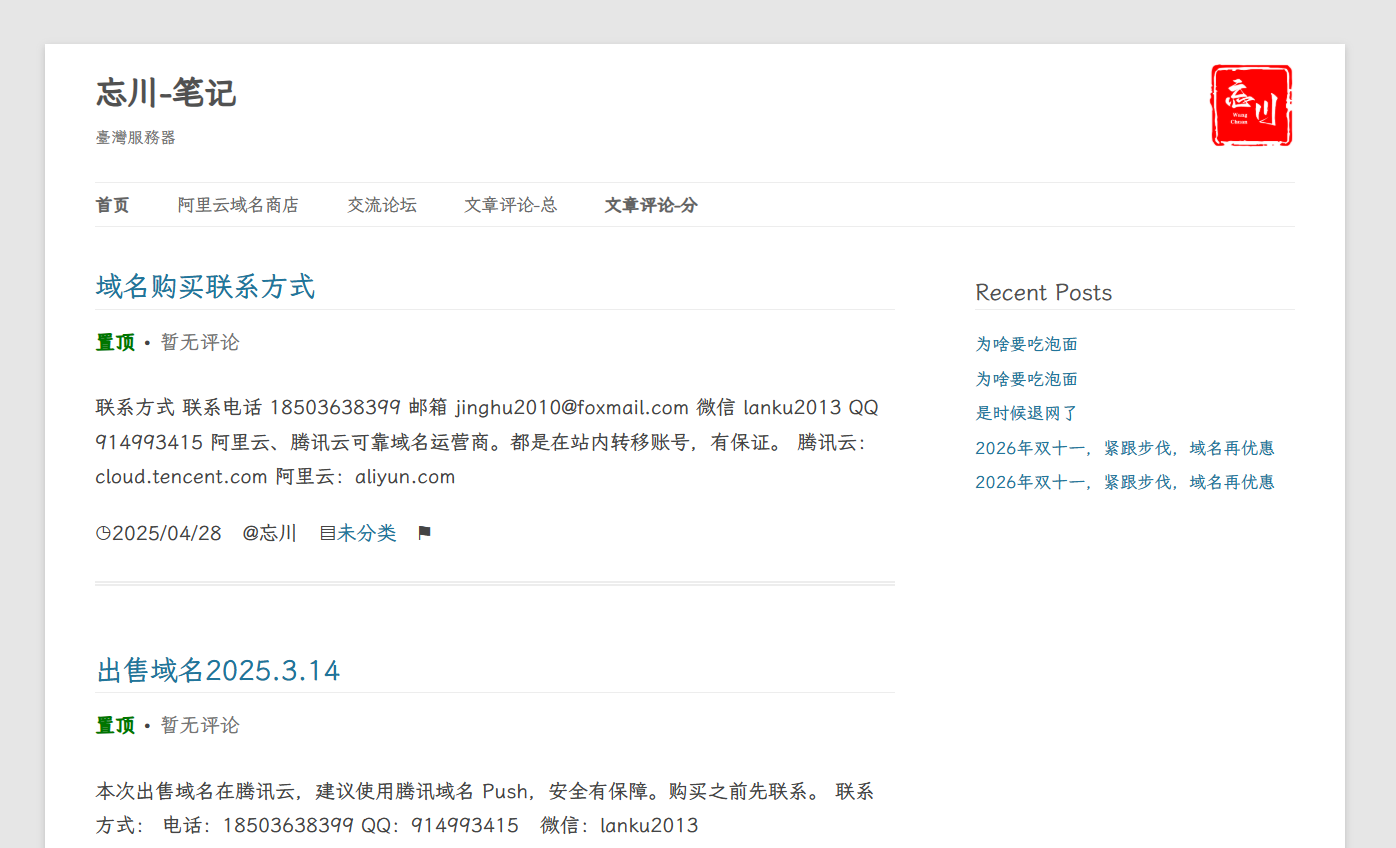1396x848 pixels.
Task: Open the post 出售域名2025.3.14
Action: click(218, 670)
